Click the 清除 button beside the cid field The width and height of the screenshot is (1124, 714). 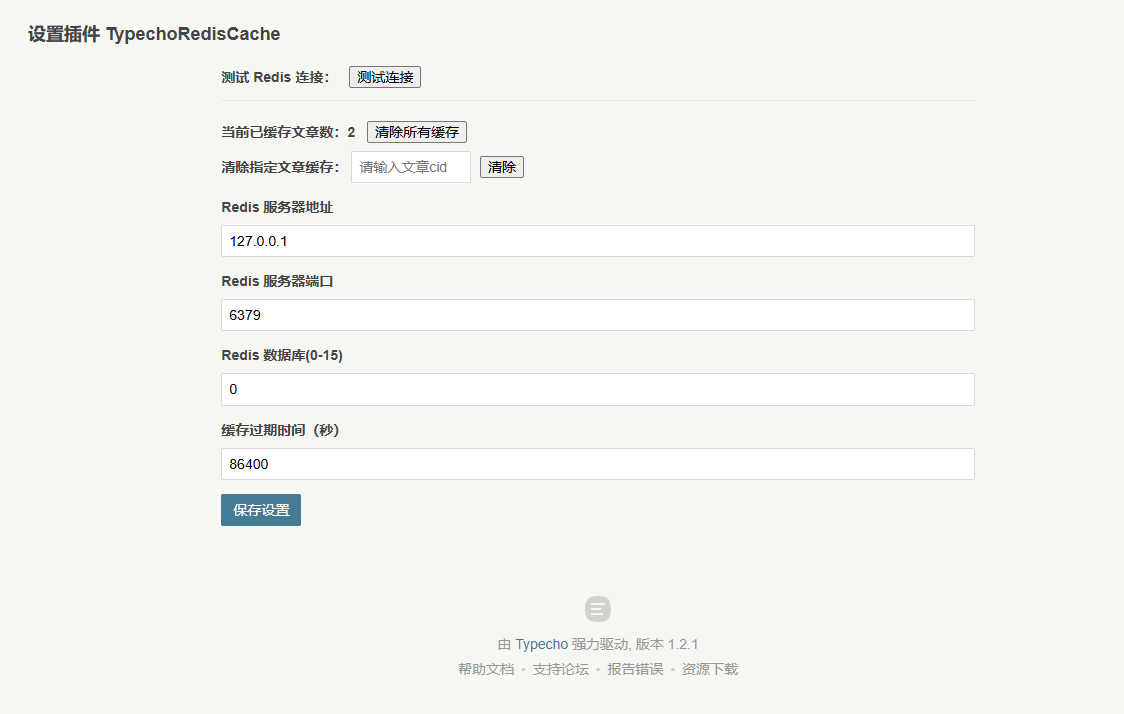(502, 167)
